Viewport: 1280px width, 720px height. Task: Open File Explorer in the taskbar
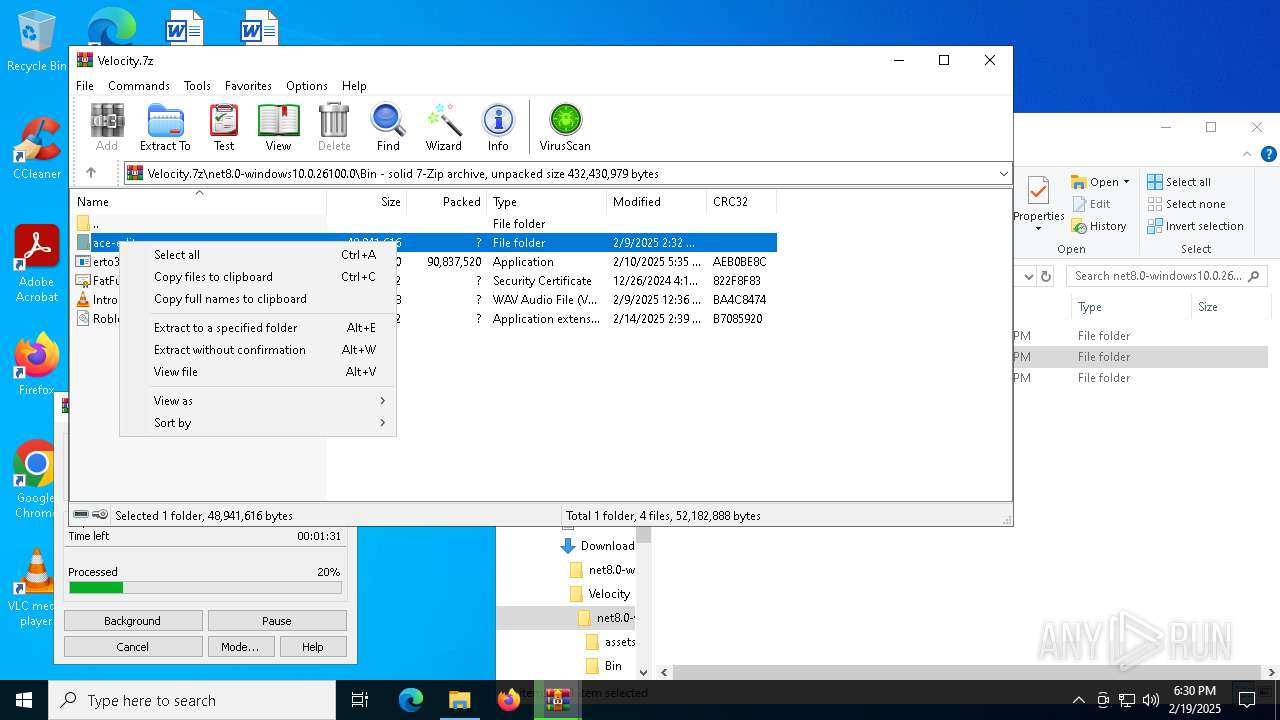pos(459,700)
